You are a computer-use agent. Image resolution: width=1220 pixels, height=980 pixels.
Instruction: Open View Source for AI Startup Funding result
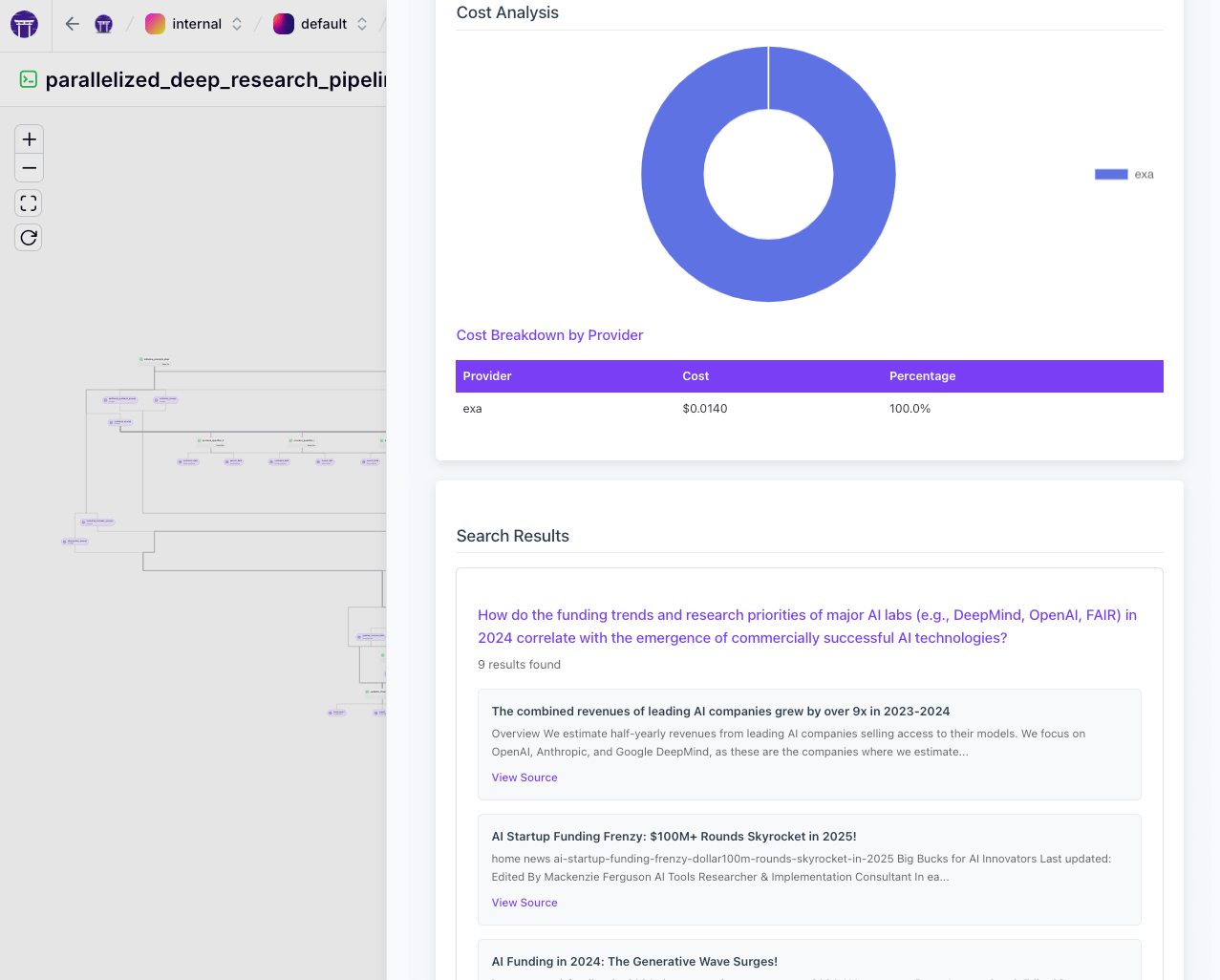pyautogui.click(x=524, y=903)
